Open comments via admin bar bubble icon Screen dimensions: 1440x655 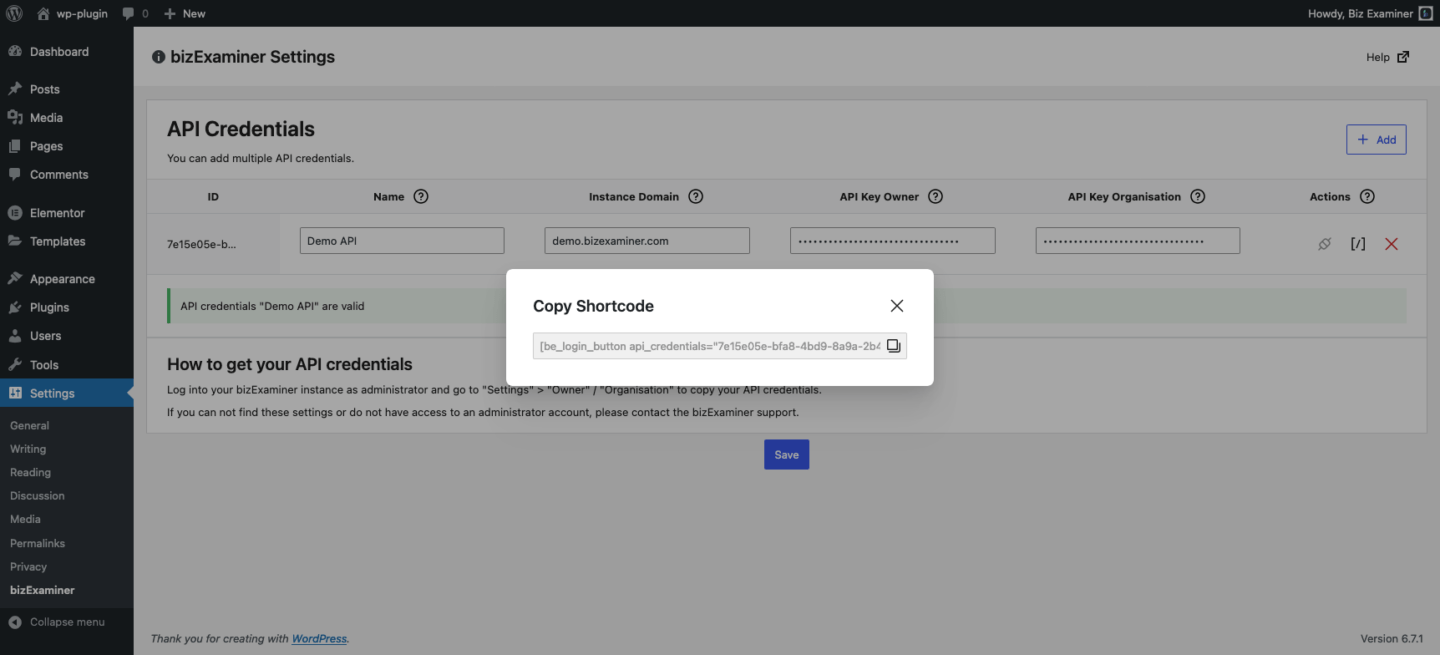[130, 13]
